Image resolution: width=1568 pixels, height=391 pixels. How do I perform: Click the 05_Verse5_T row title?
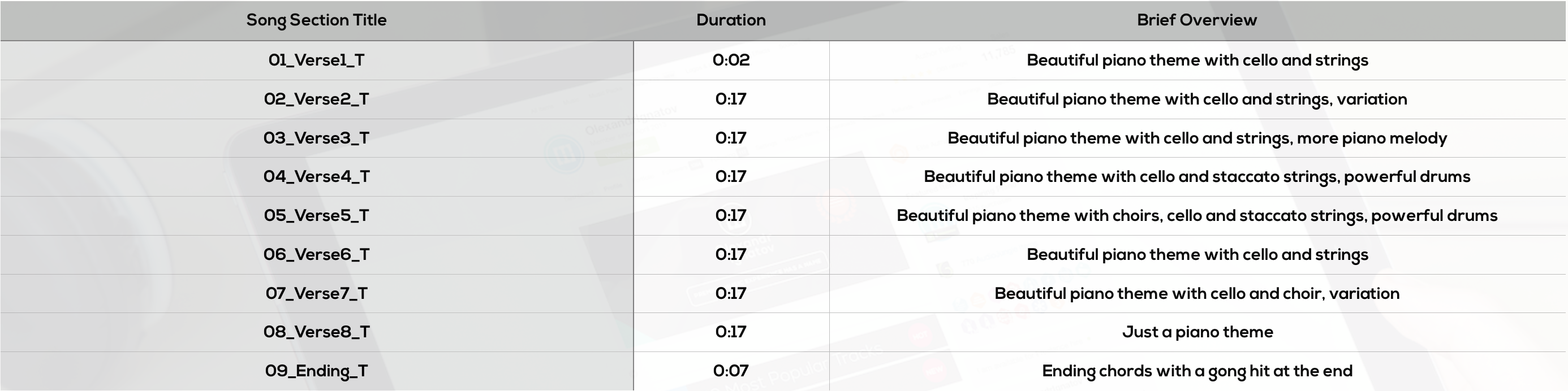[317, 215]
